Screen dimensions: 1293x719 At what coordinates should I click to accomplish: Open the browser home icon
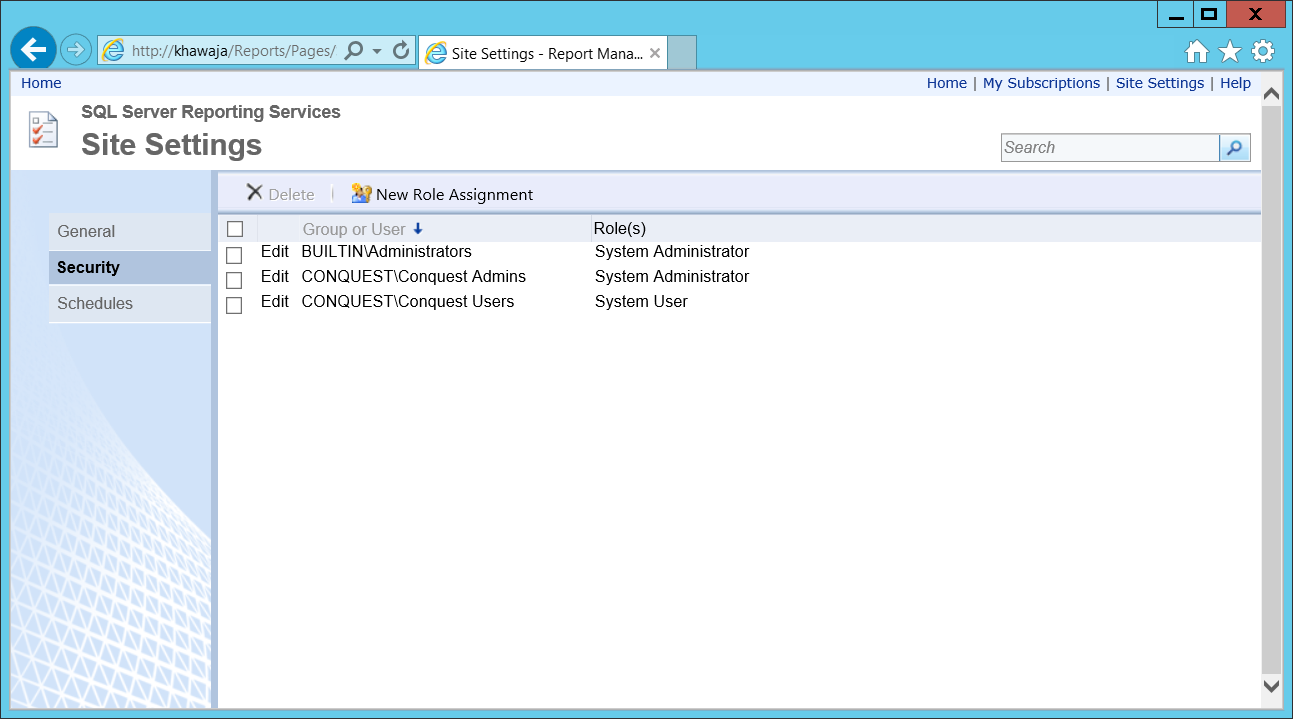coord(1197,52)
